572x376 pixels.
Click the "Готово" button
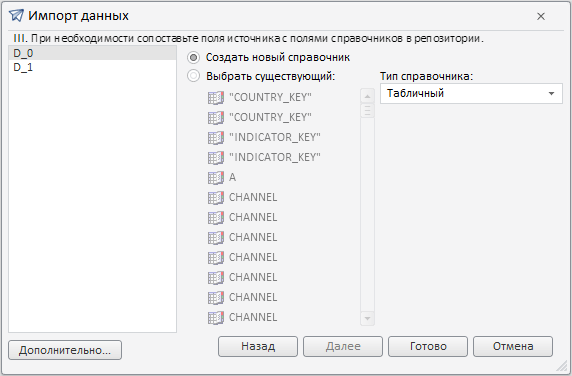(x=428, y=346)
